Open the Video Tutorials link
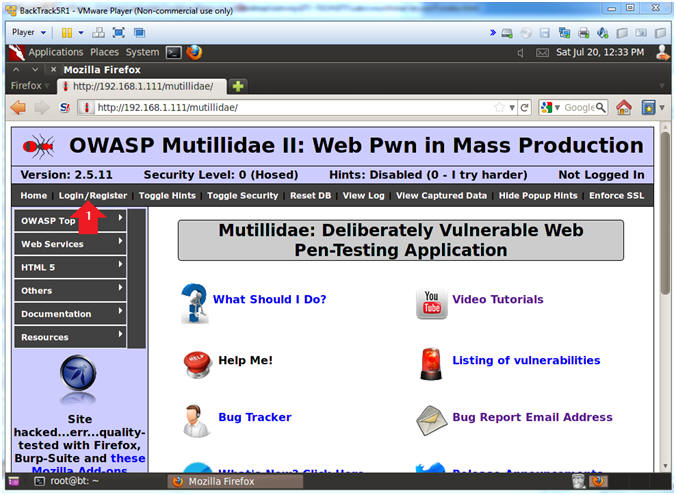This screenshot has height=495, width=676. [498, 299]
